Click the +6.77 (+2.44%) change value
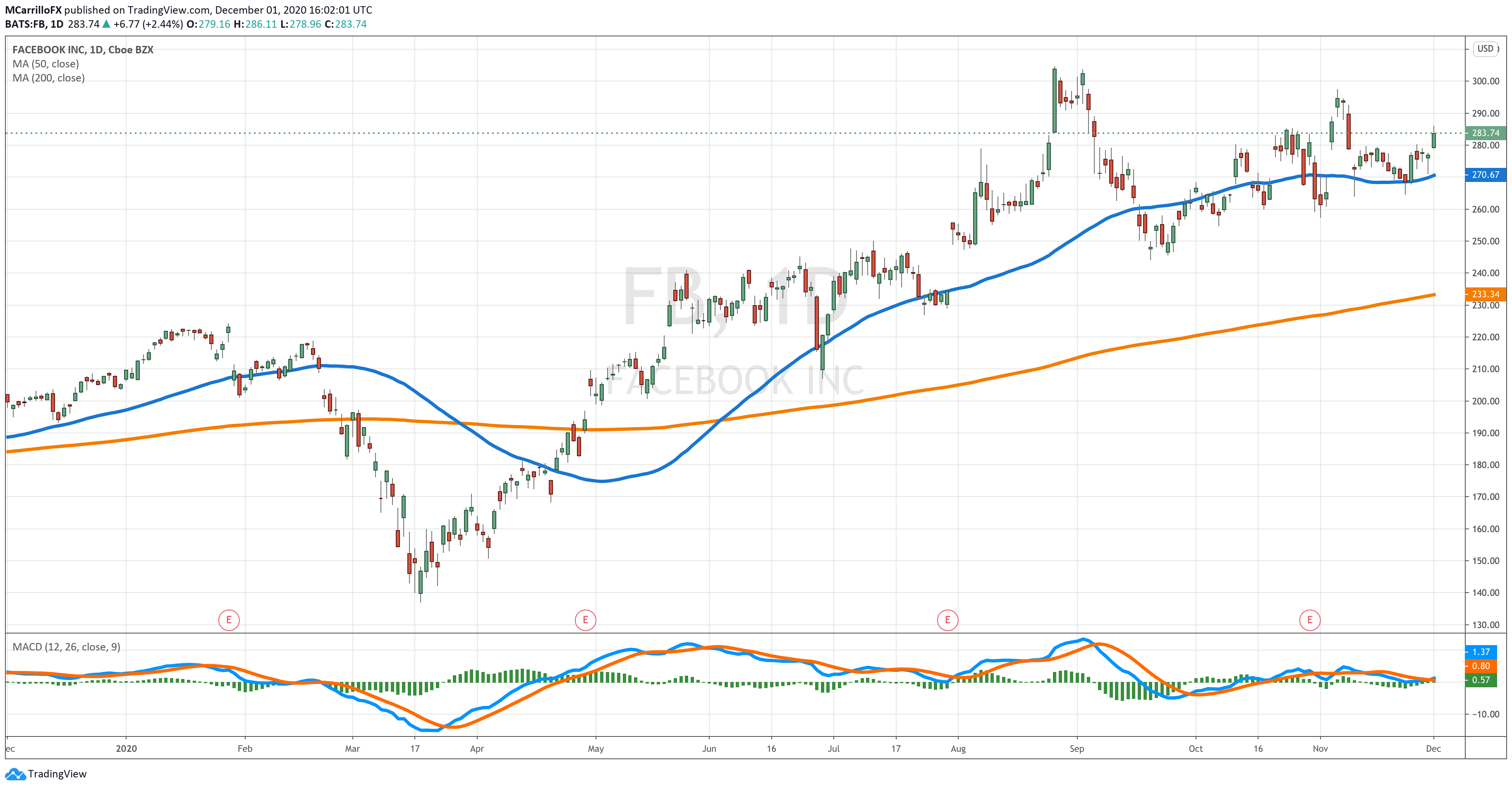 pos(148,24)
